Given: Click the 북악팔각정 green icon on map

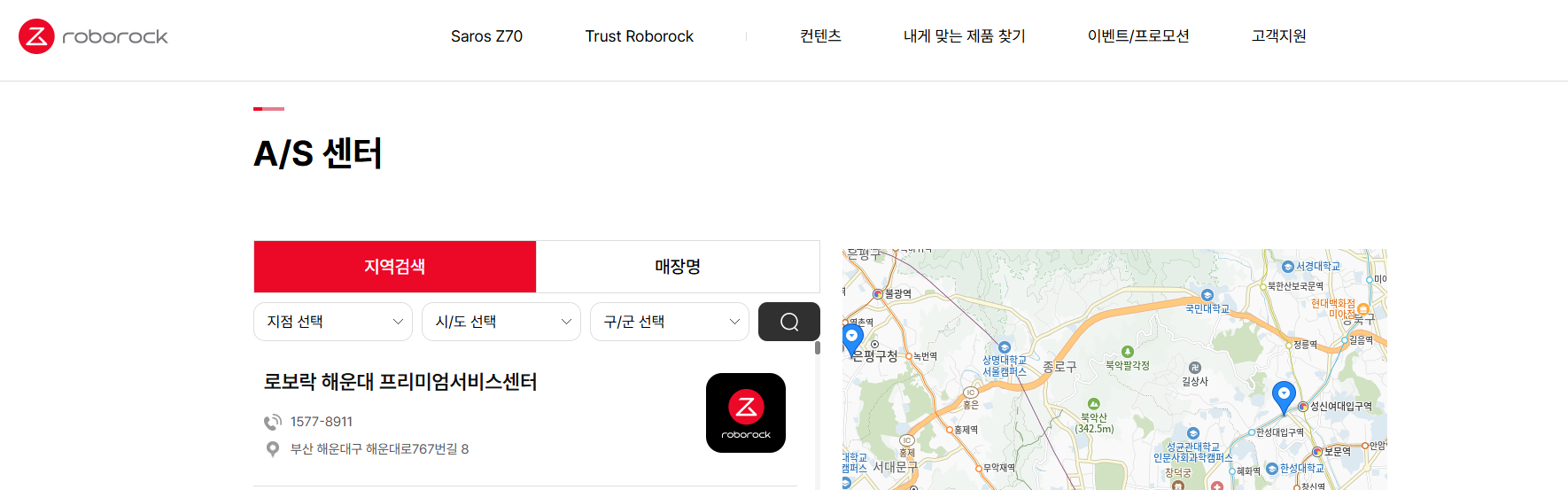Looking at the screenshot, I should 1128,352.
